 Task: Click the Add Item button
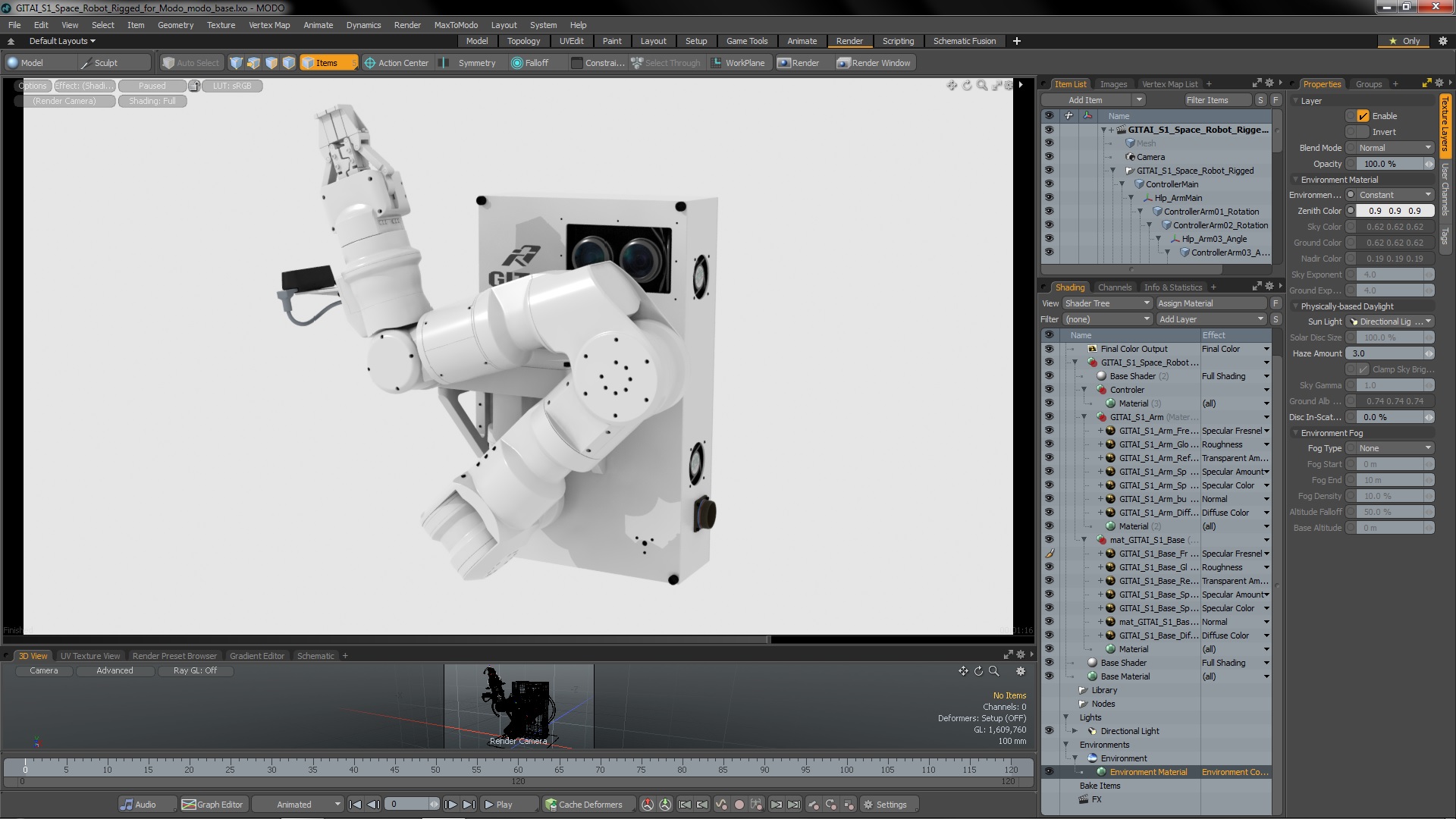coord(1085,100)
